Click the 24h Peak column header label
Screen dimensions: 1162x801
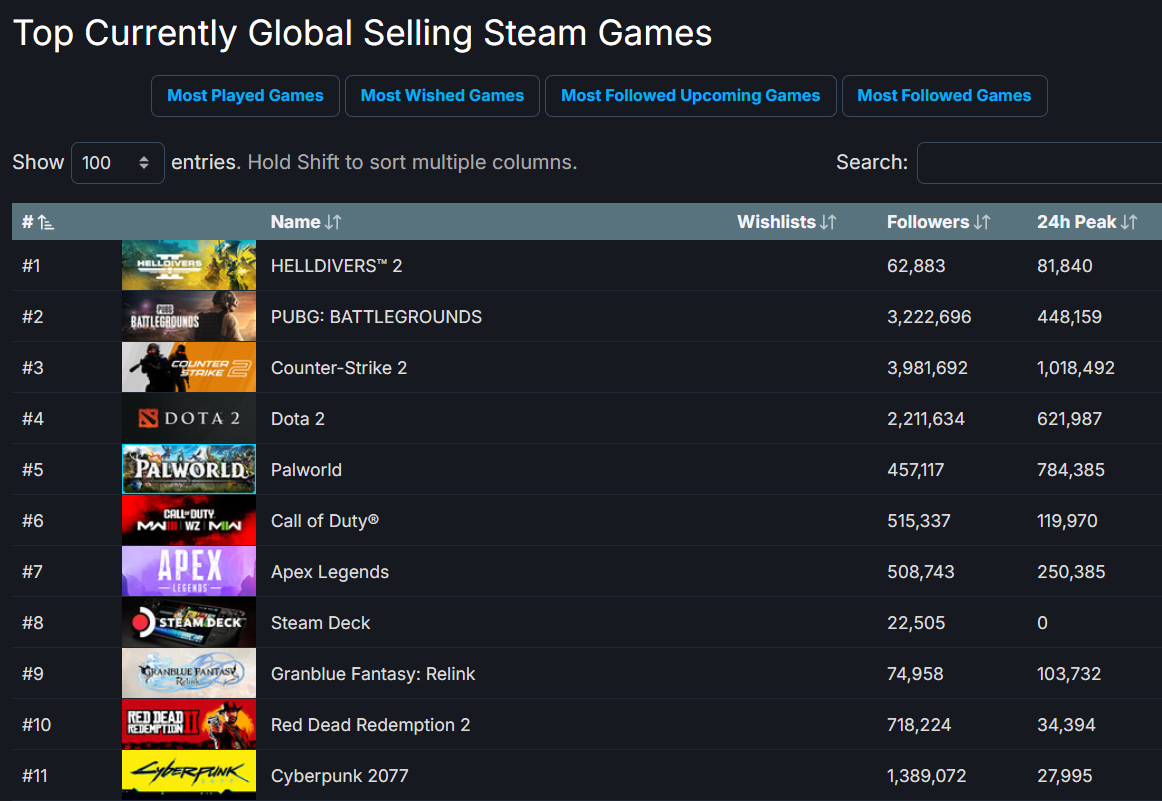point(1077,222)
